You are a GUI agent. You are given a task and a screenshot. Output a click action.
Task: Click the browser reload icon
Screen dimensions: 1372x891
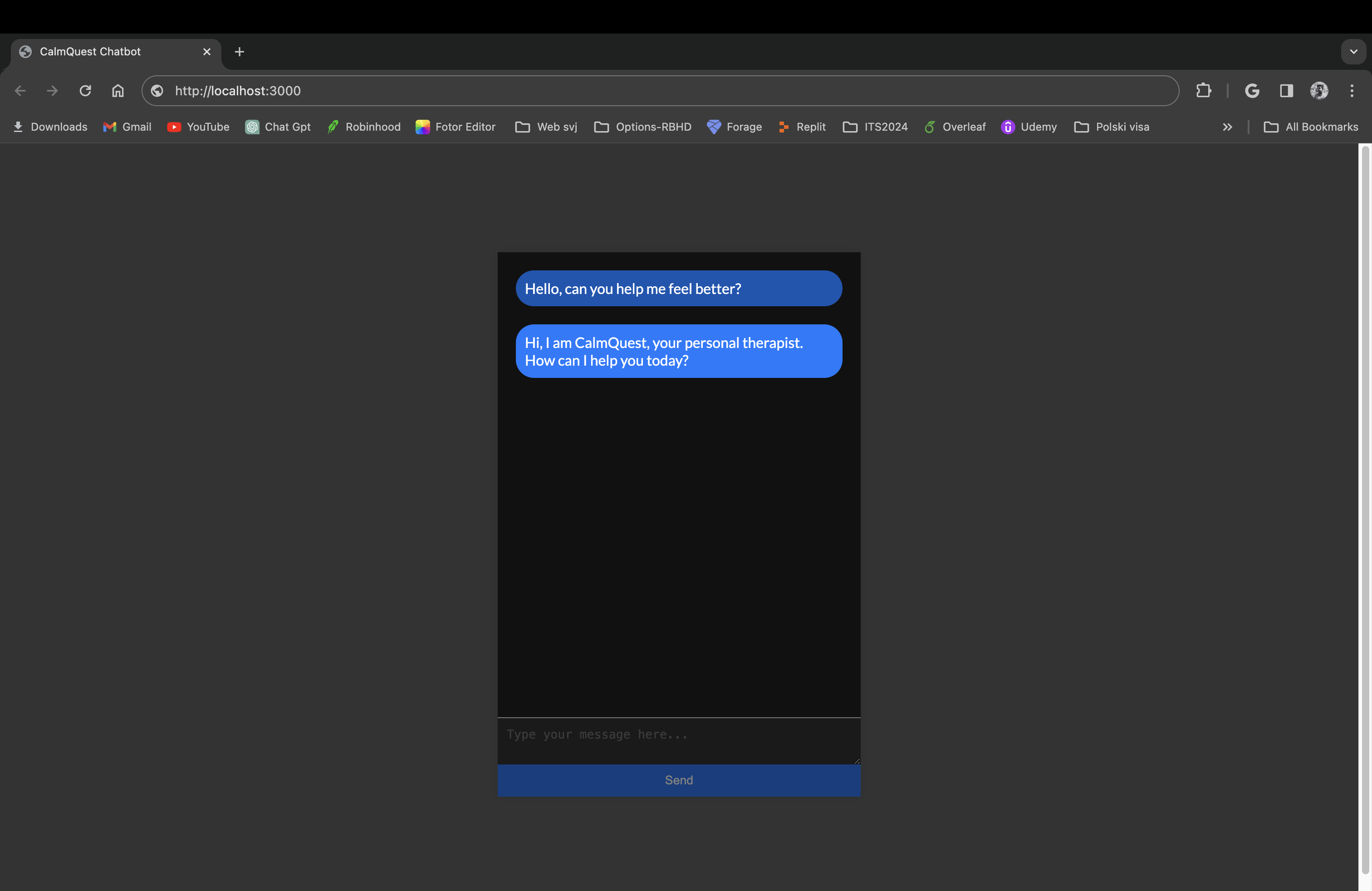[85, 90]
